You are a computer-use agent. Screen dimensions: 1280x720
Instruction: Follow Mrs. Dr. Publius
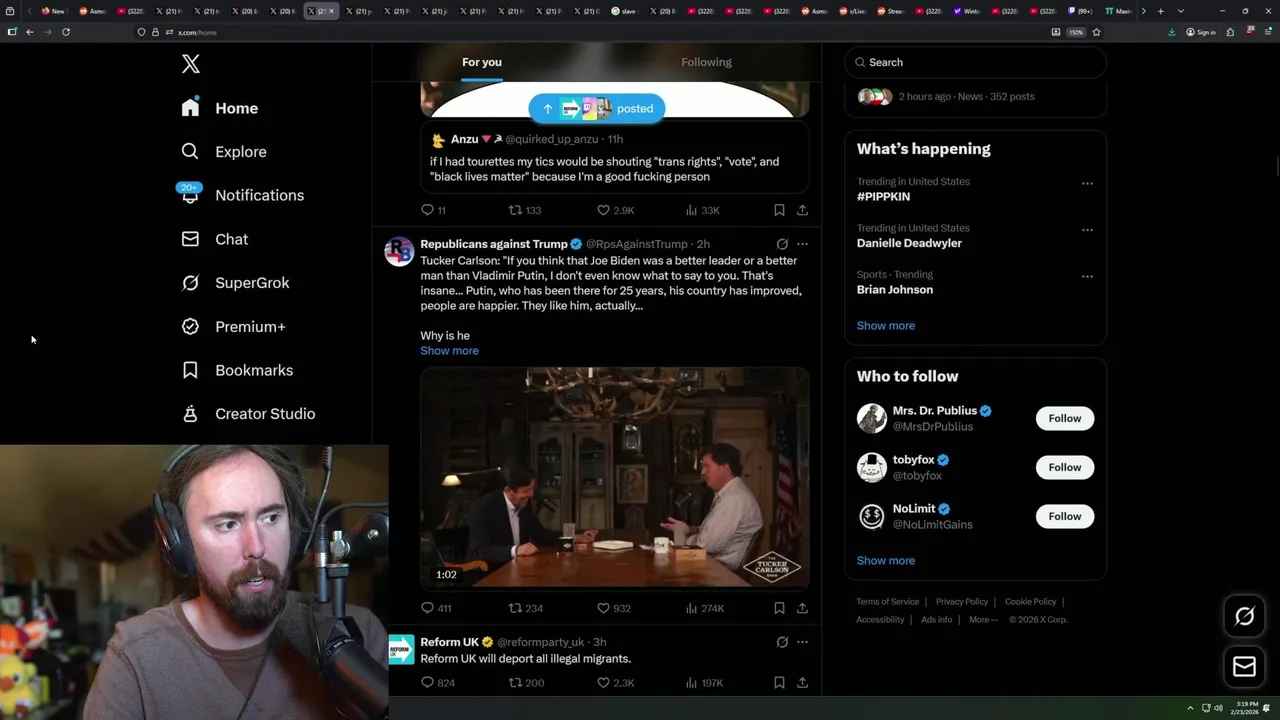tap(1064, 418)
